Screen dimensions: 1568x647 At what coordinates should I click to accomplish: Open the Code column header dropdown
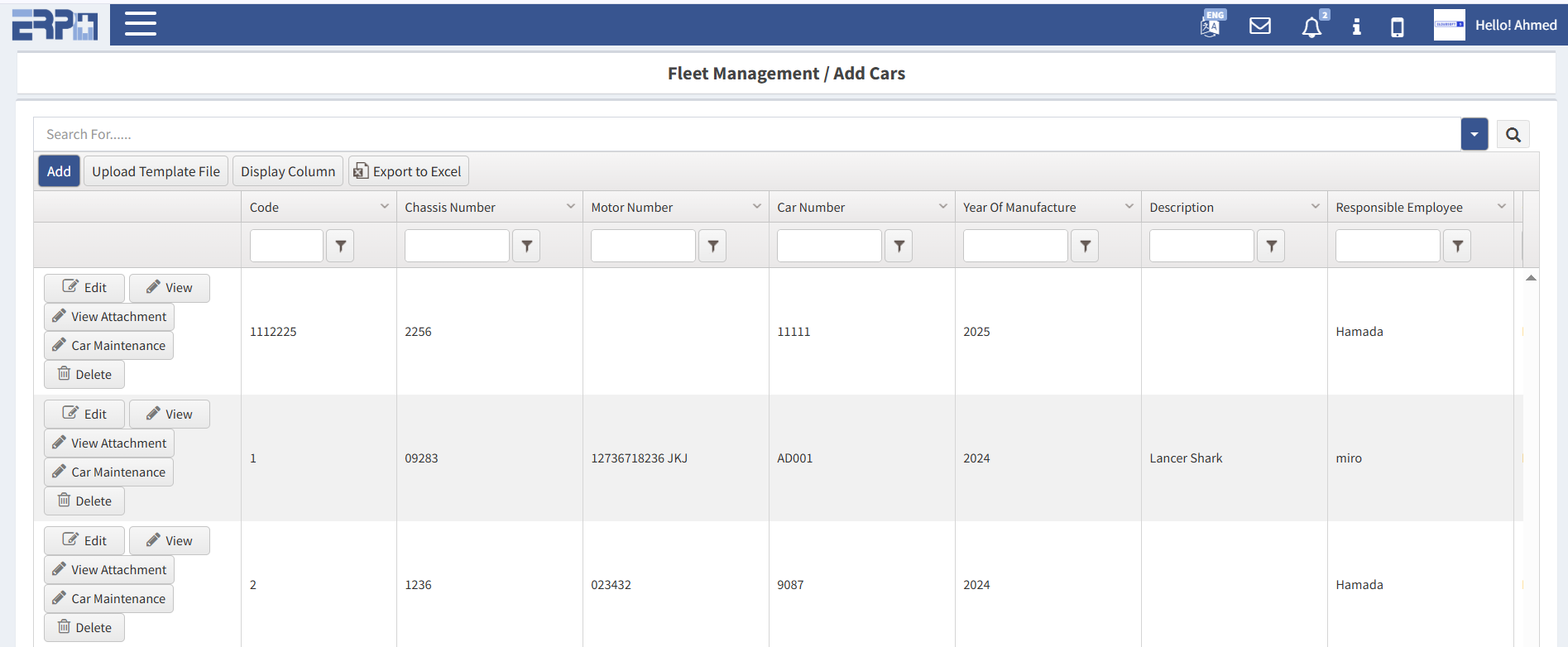(384, 206)
